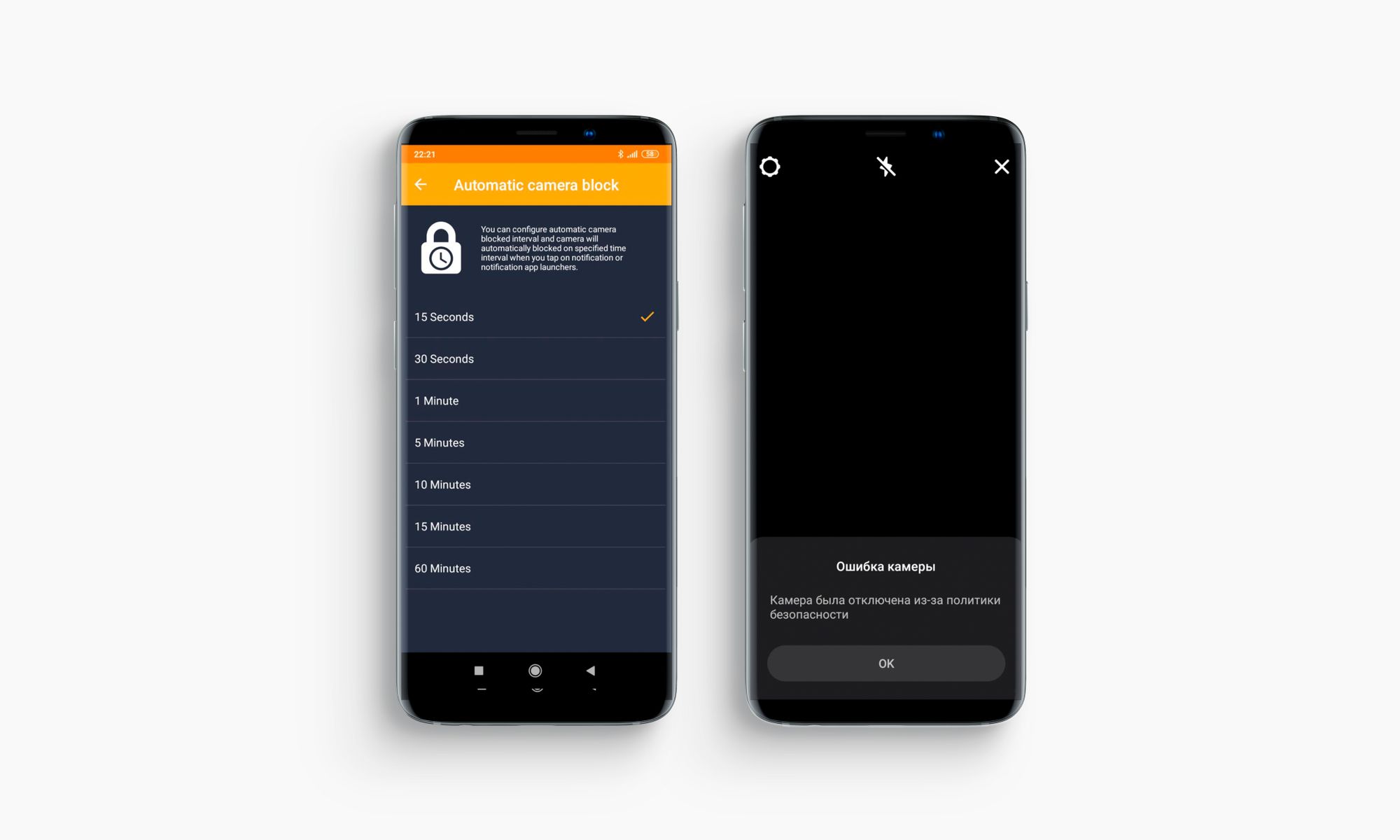Click the checkmark on 15 Seconds option
The image size is (1400, 840).
coord(647,317)
